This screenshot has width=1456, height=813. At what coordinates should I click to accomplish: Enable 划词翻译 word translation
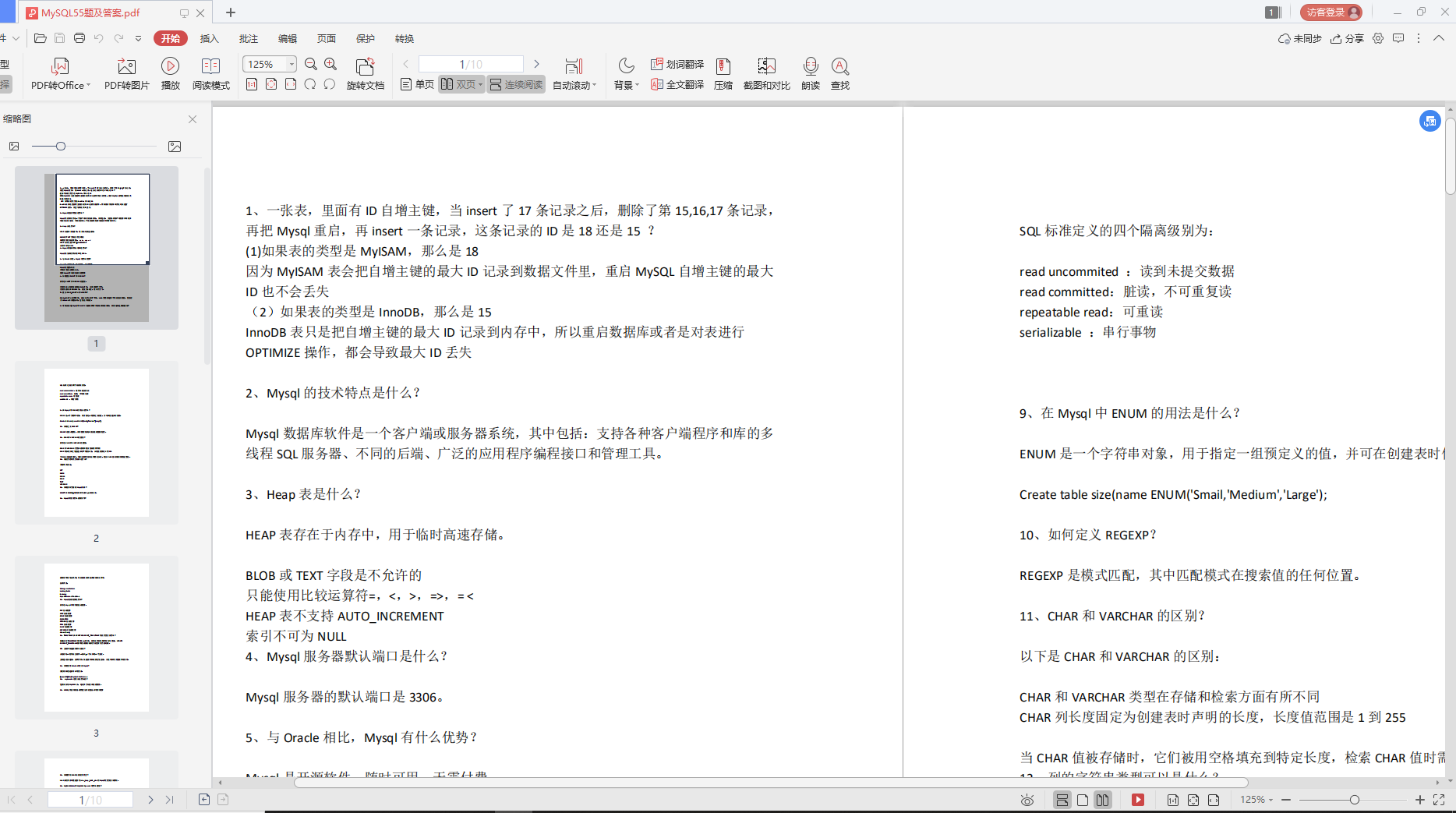pyautogui.click(x=677, y=64)
